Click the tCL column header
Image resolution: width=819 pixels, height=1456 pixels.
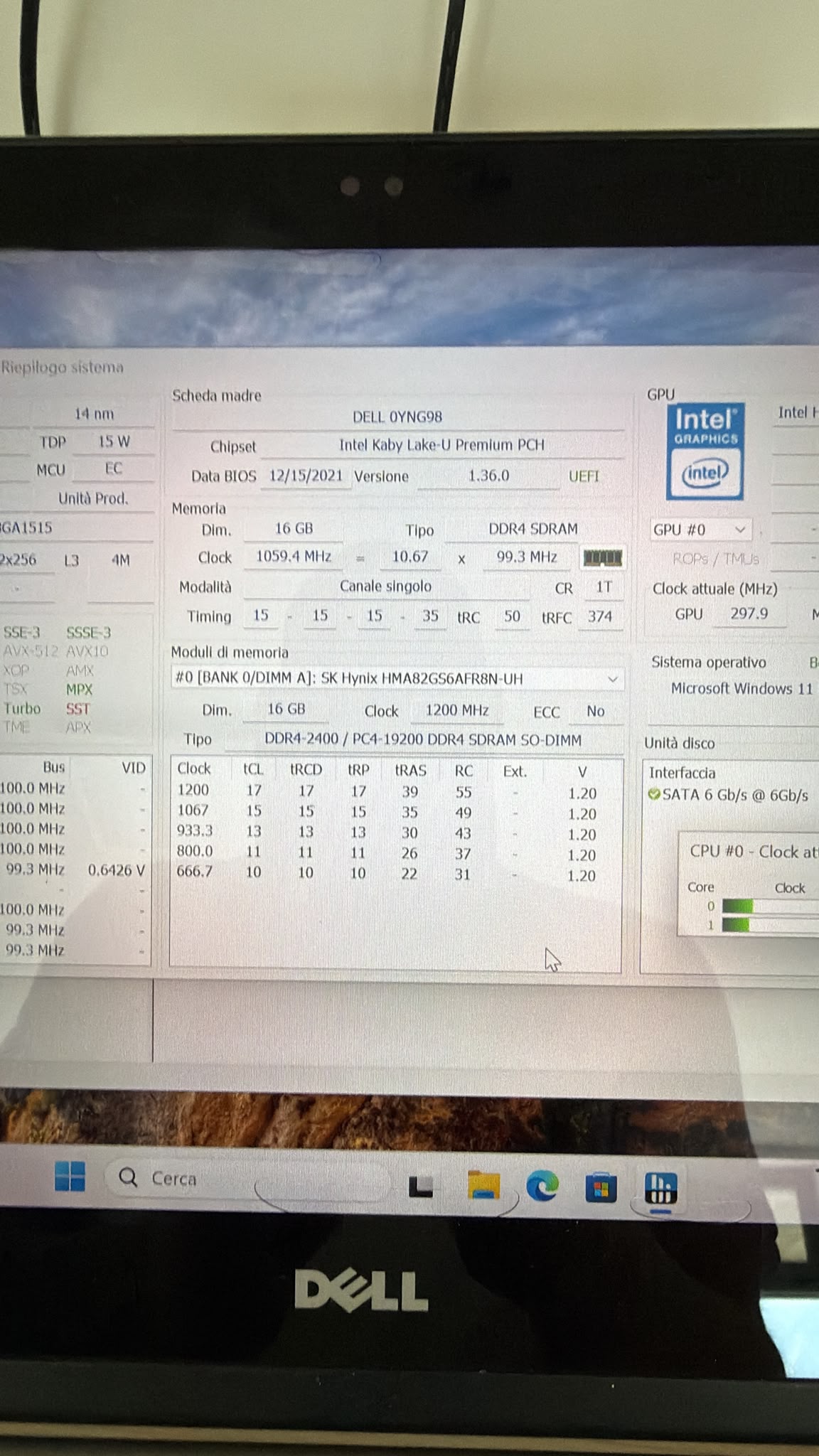click(253, 769)
